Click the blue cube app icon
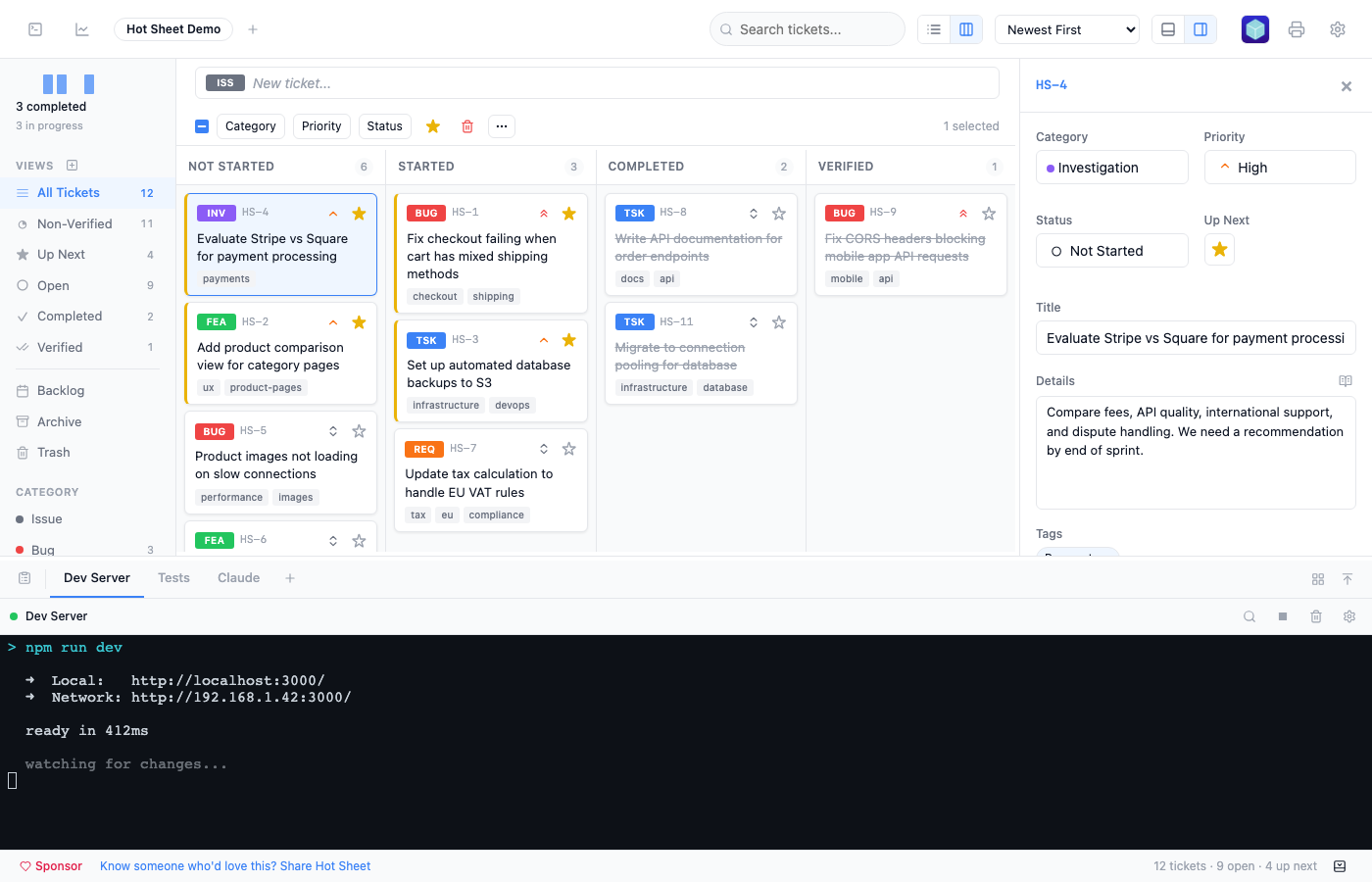 pos(1255,29)
